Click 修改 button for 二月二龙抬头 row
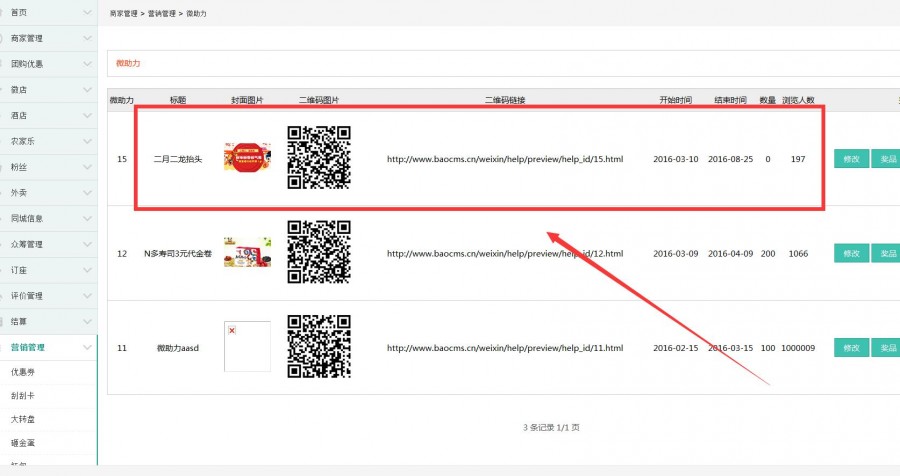Image resolution: width=900 pixels, height=476 pixels. [851, 159]
